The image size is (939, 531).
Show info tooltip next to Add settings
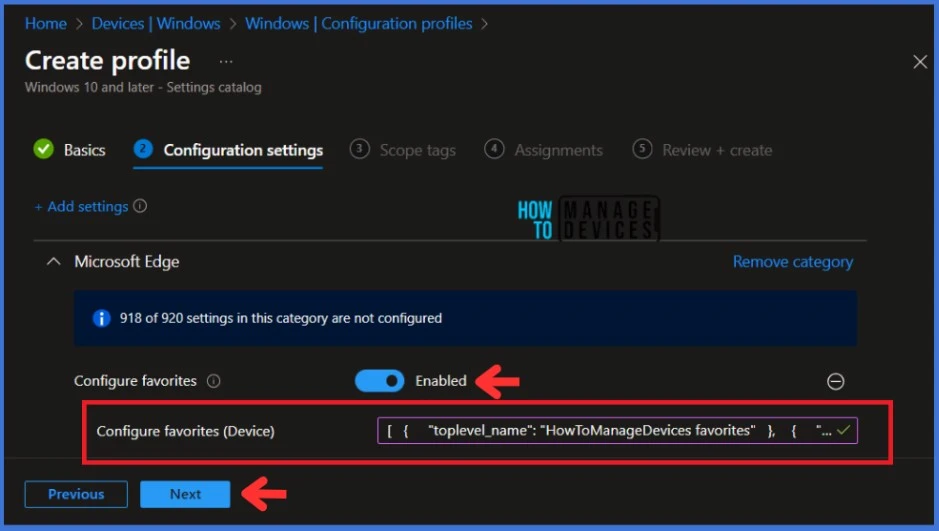(x=140, y=206)
